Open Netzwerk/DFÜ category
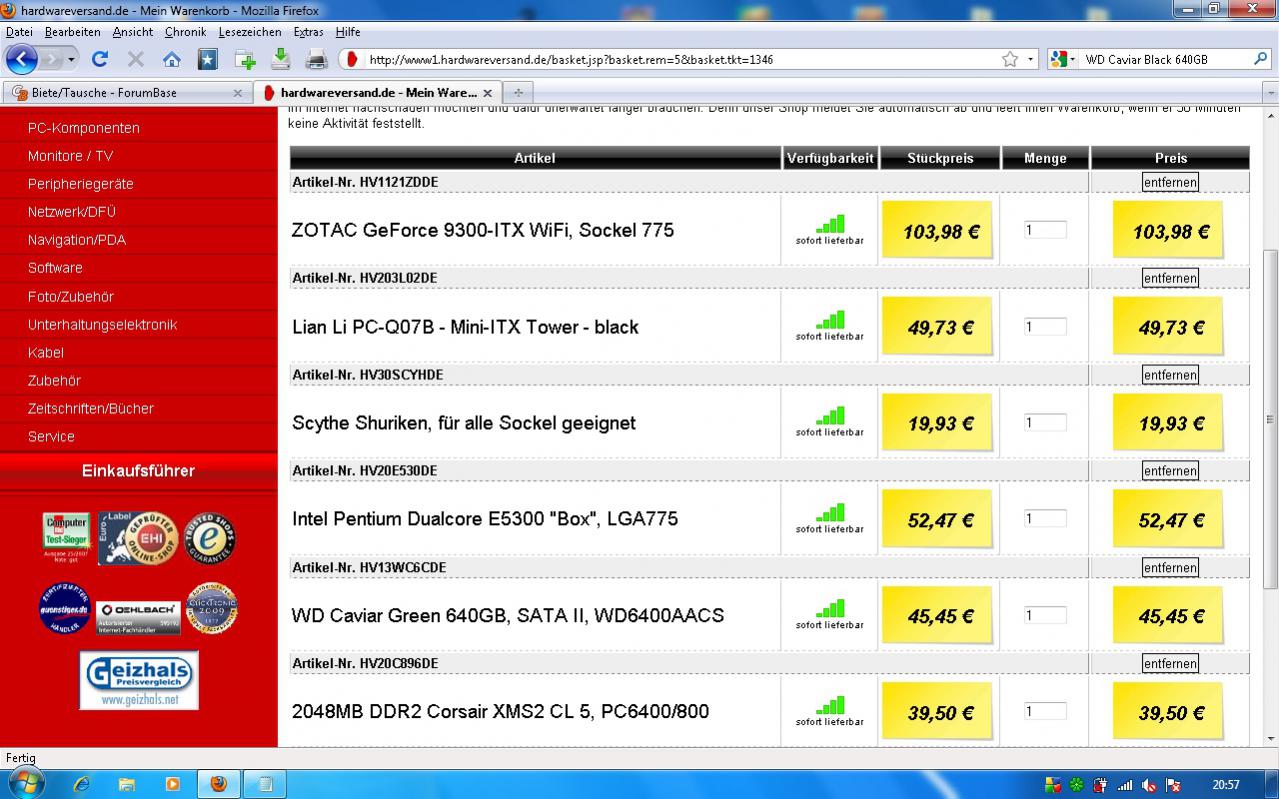The image size is (1279, 799). tap(72, 212)
